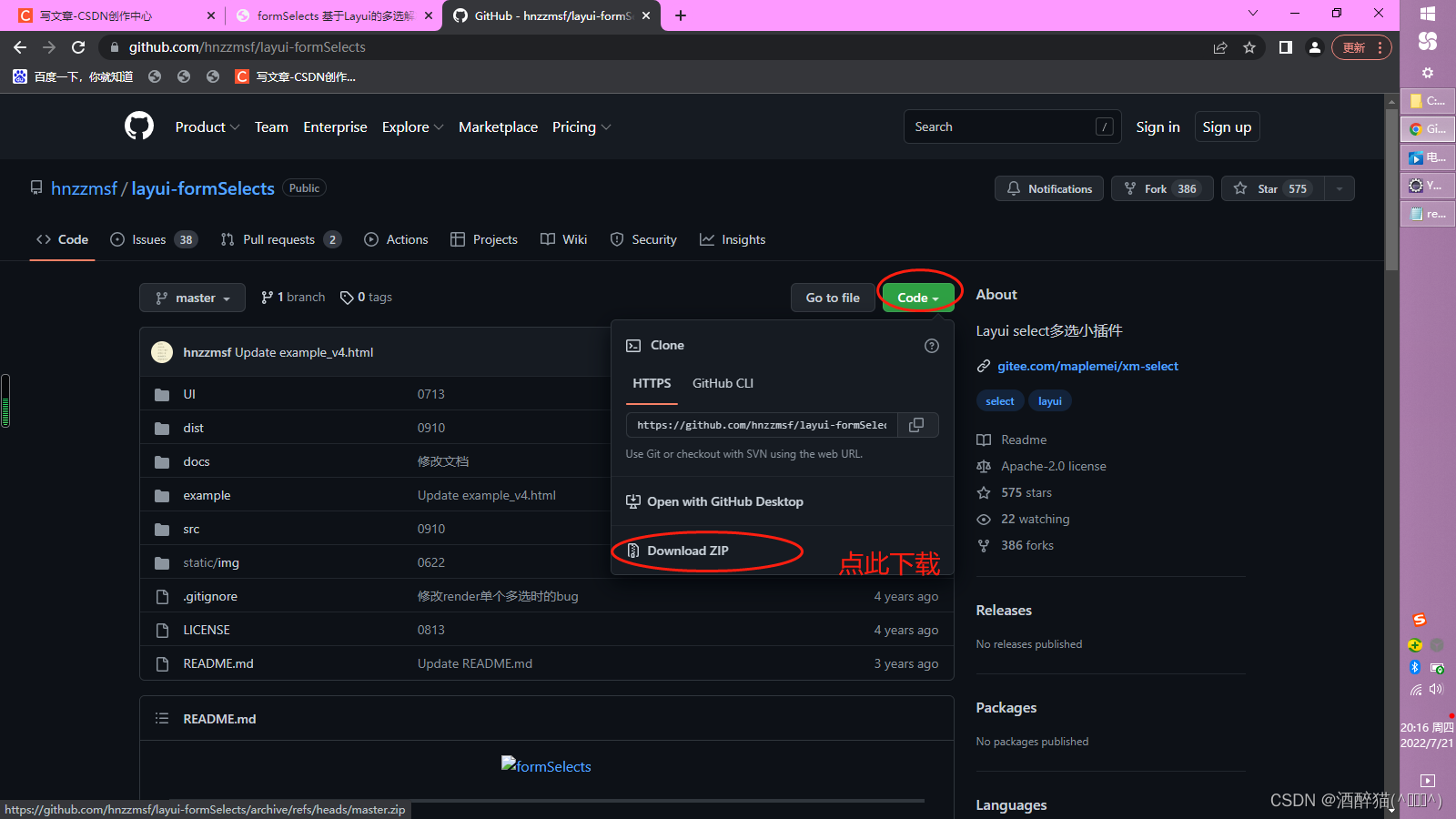The image size is (1456, 819).
Task: Switch to the Issues tab
Action: tap(153, 239)
